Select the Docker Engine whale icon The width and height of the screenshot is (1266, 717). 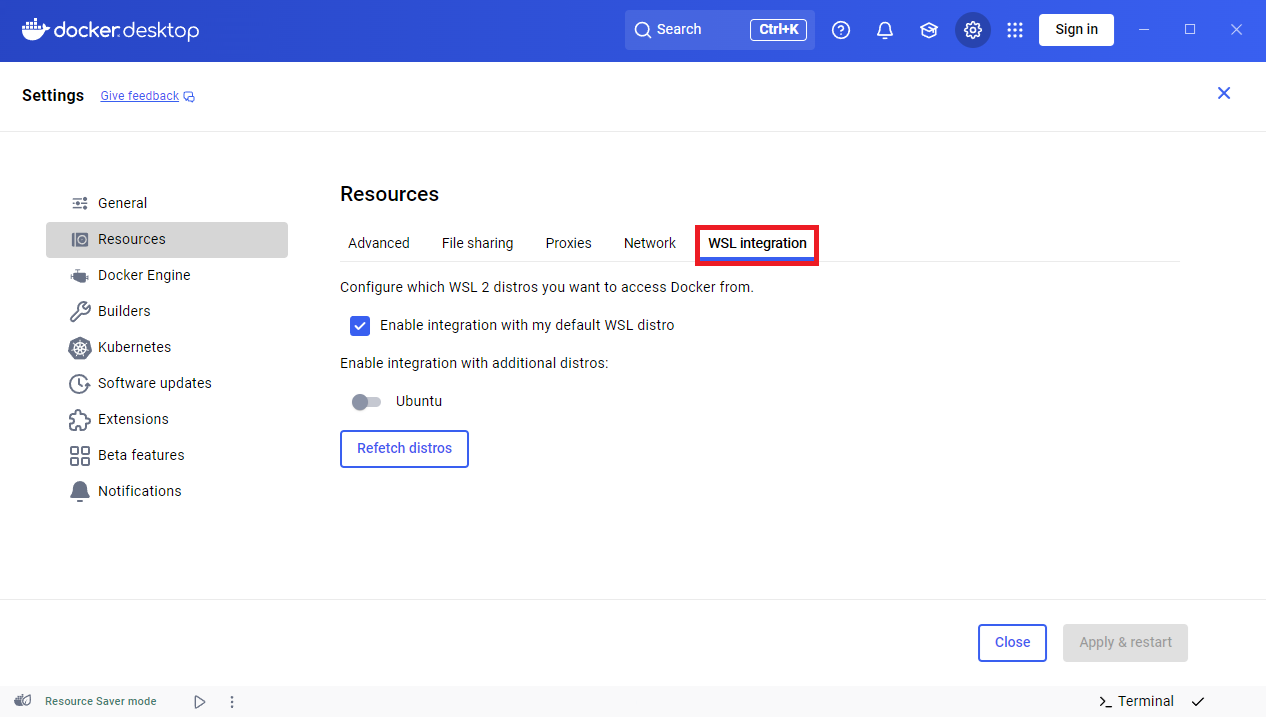tap(79, 275)
